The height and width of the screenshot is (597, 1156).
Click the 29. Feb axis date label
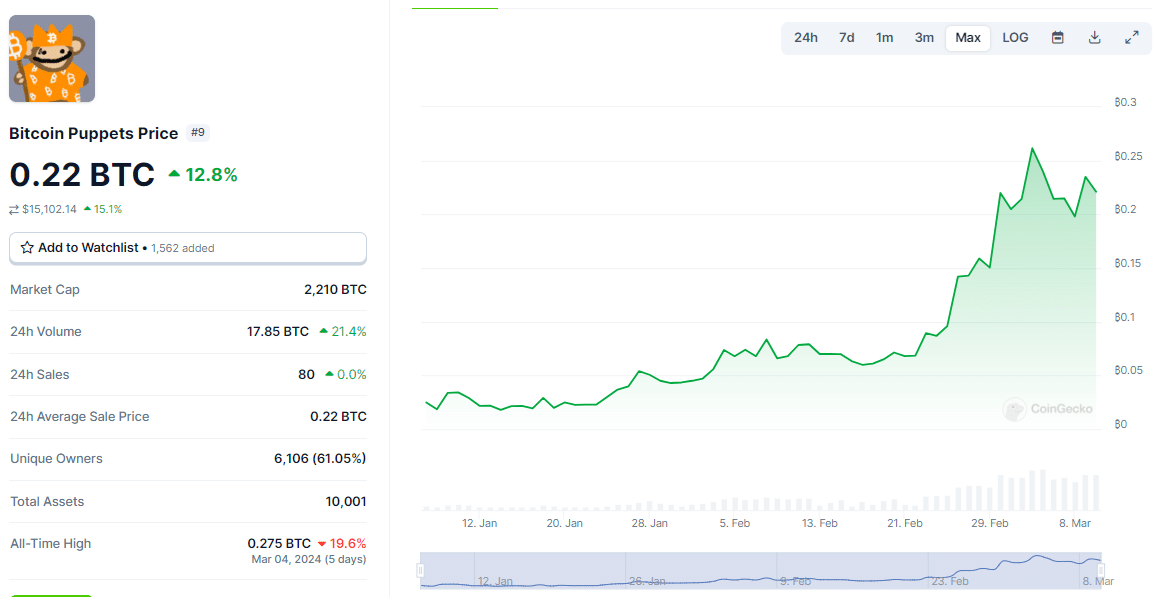(x=989, y=523)
